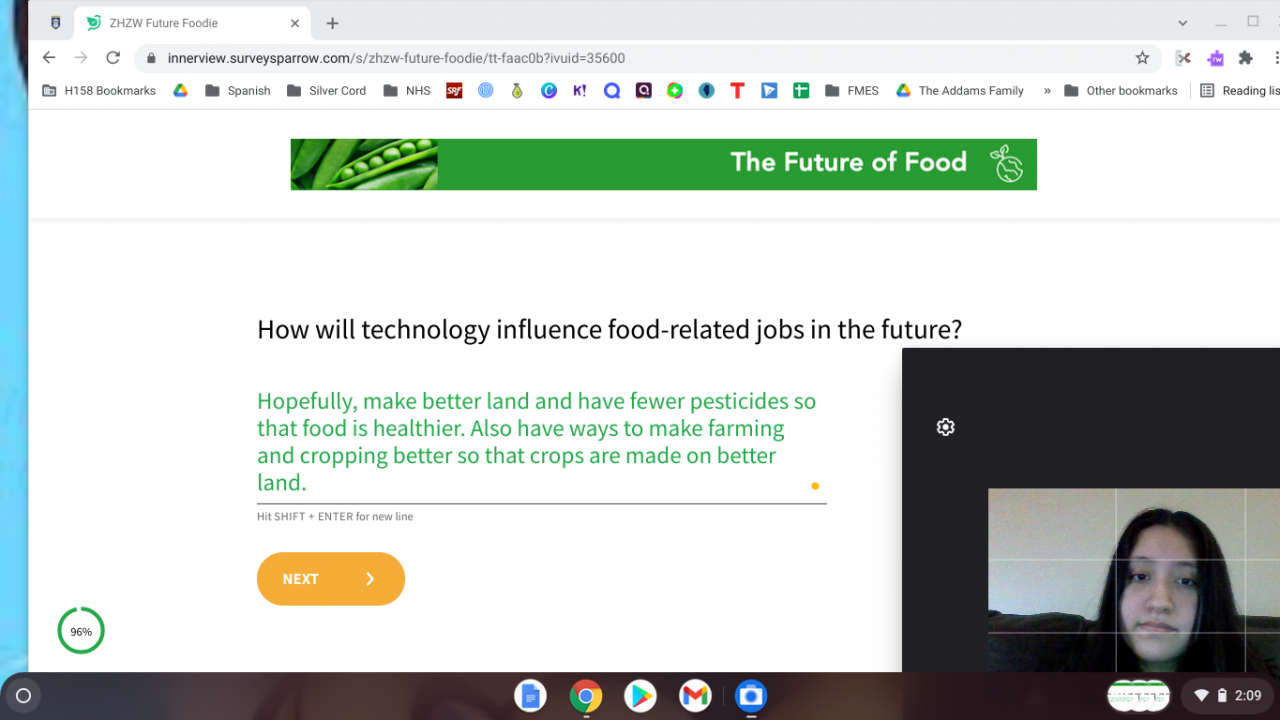This screenshot has width=1280, height=720.
Task: Open a new browser tab
Action: tap(333, 23)
